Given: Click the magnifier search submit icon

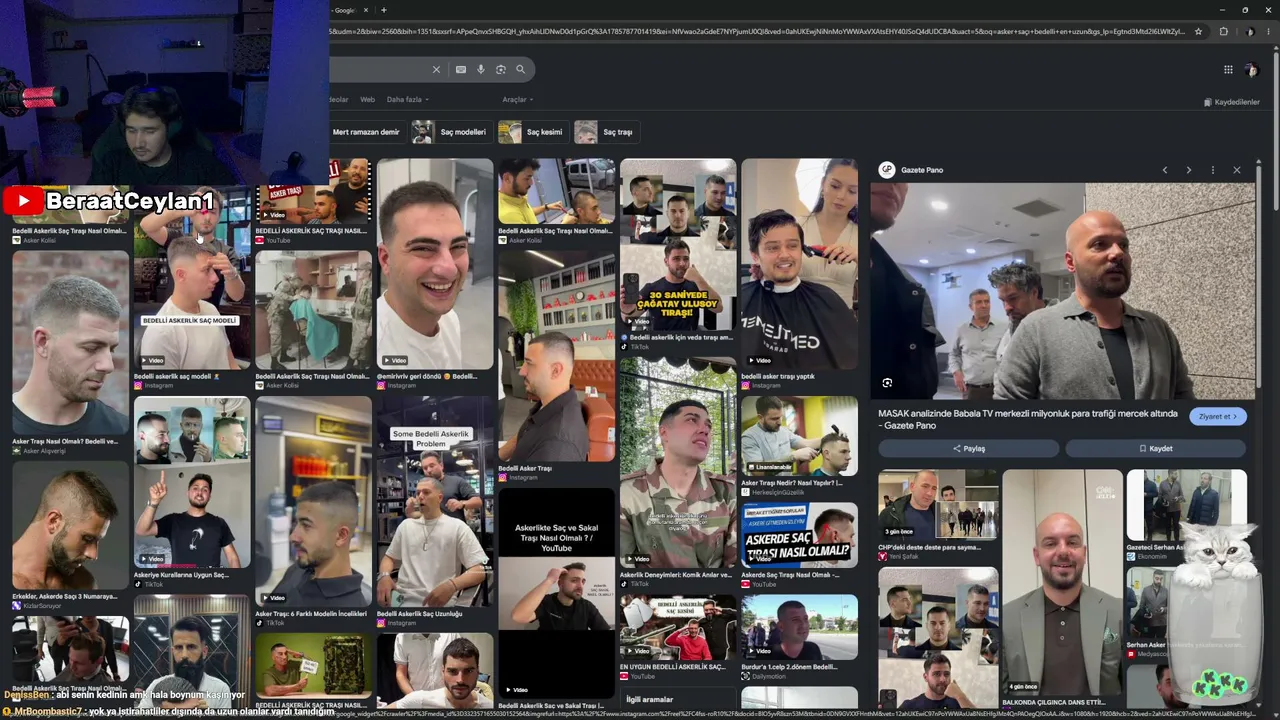Looking at the screenshot, I should coord(520,69).
